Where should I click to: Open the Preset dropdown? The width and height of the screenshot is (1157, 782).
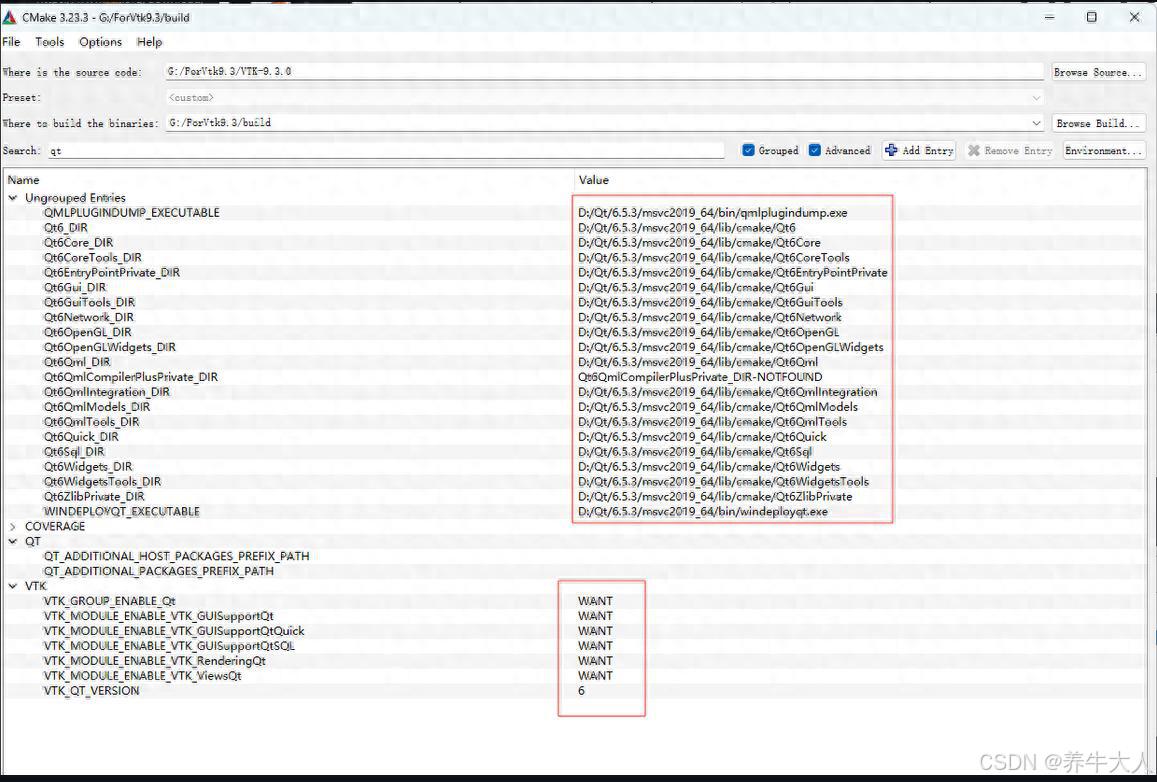tap(1036, 97)
